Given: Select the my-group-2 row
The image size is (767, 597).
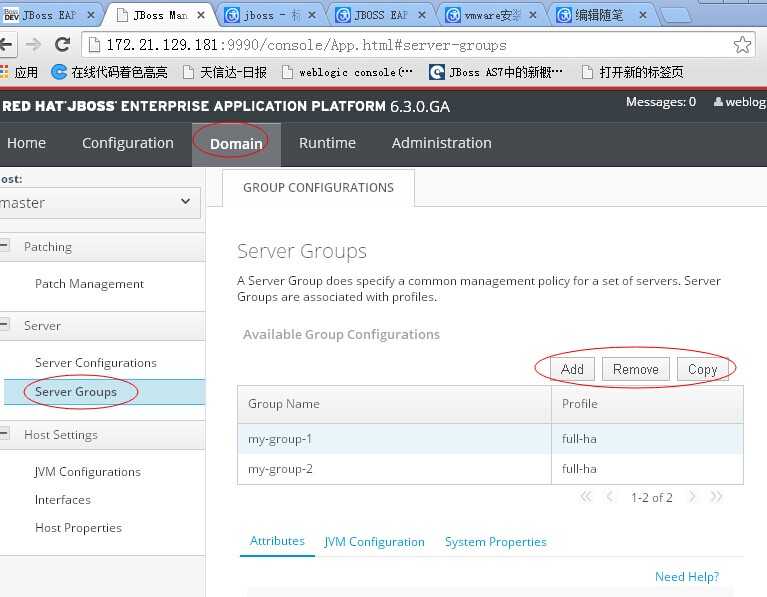Looking at the screenshot, I should 490,469.
